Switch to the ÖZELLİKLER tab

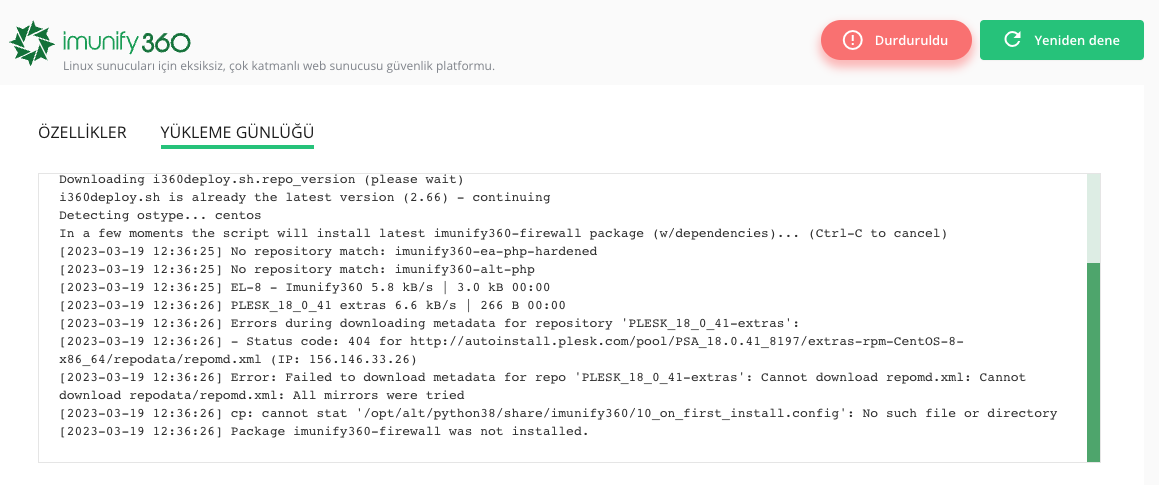pyautogui.click(x=82, y=133)
